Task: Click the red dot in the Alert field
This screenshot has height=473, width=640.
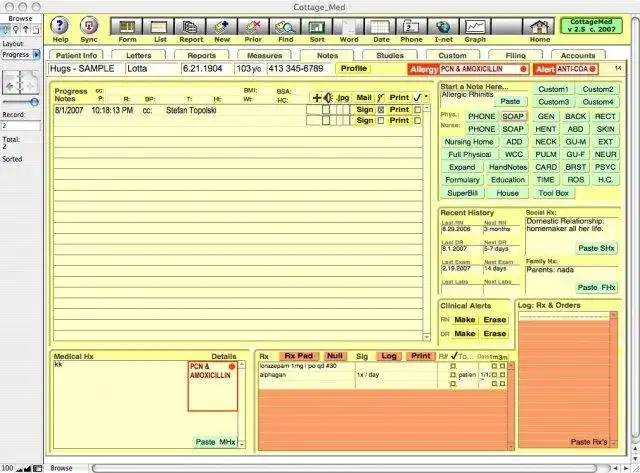Action: tap(592, 69)
